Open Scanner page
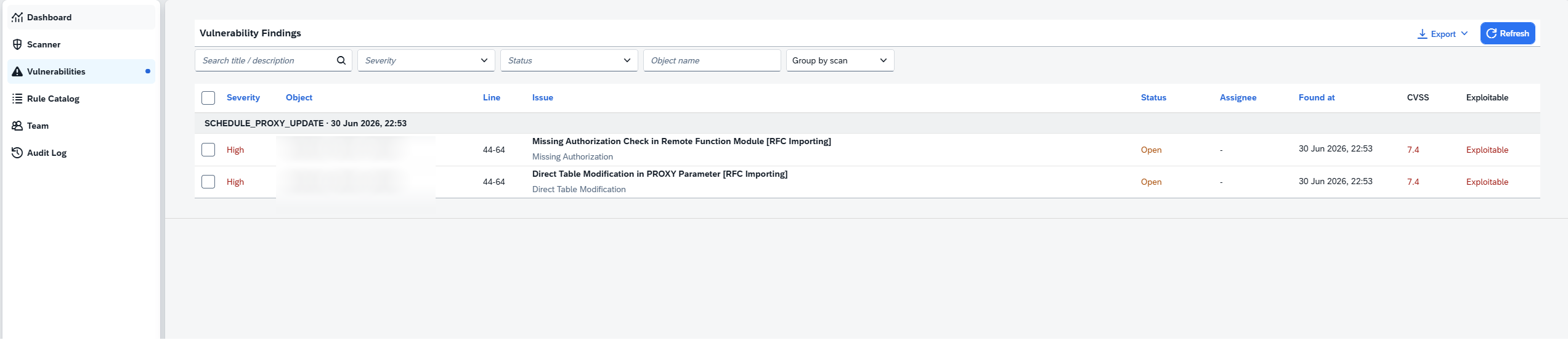Screen dimensions: 1568x340 coord(81,44)
